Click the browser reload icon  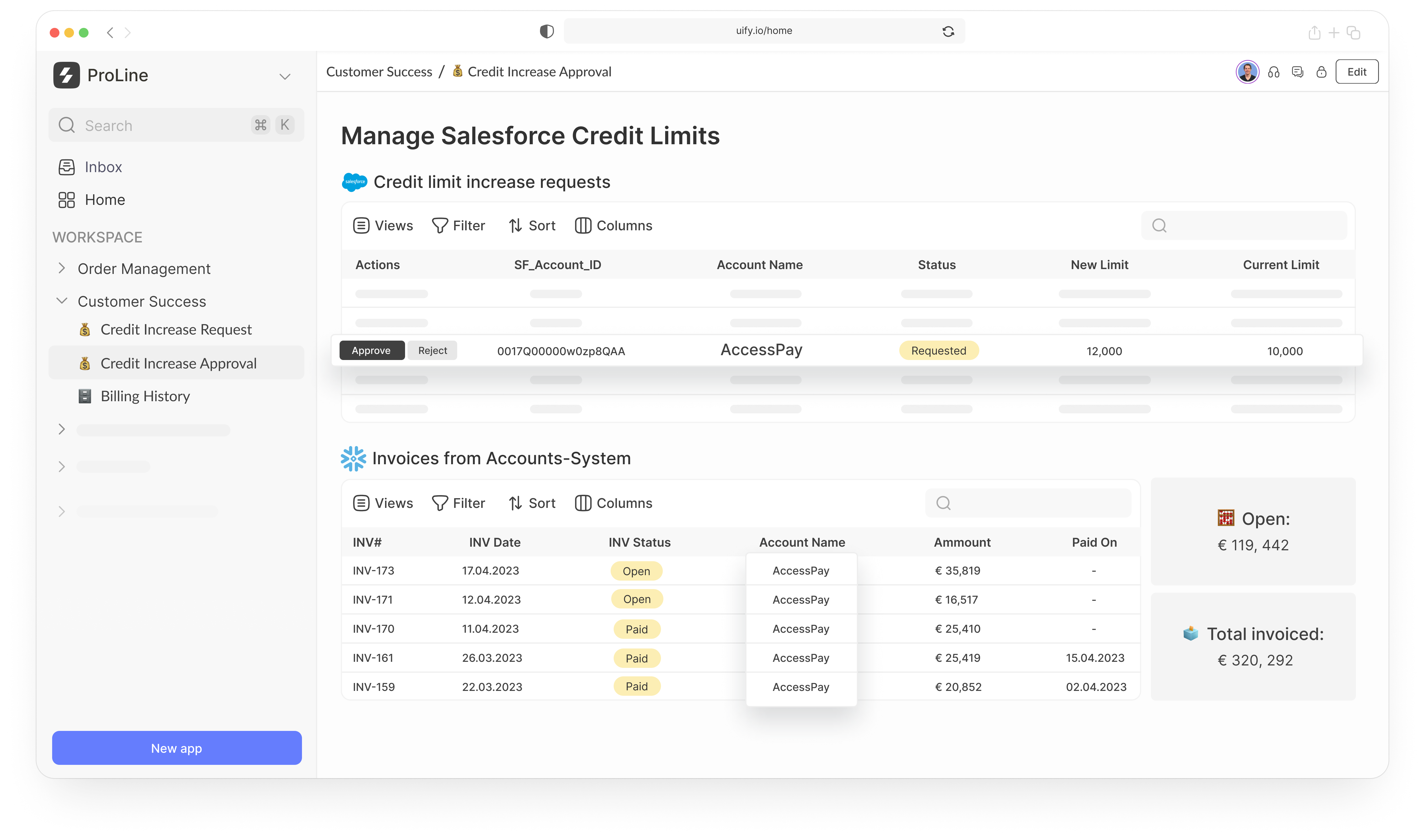tap(948, 31)
